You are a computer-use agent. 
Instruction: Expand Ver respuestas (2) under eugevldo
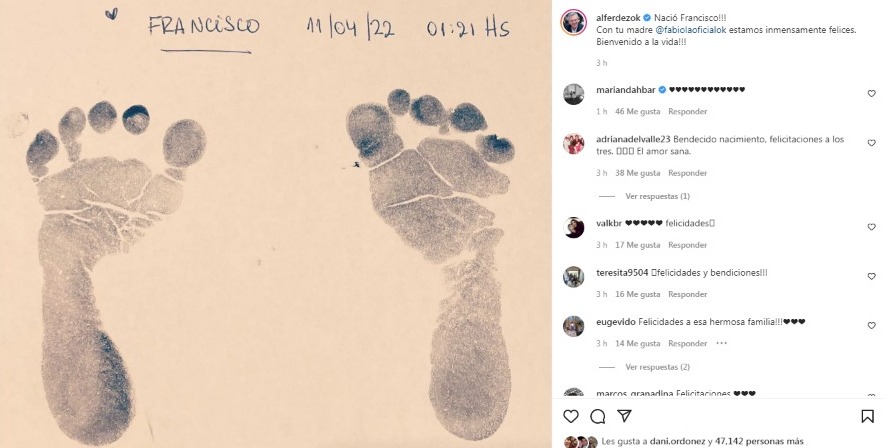(657, 367)
